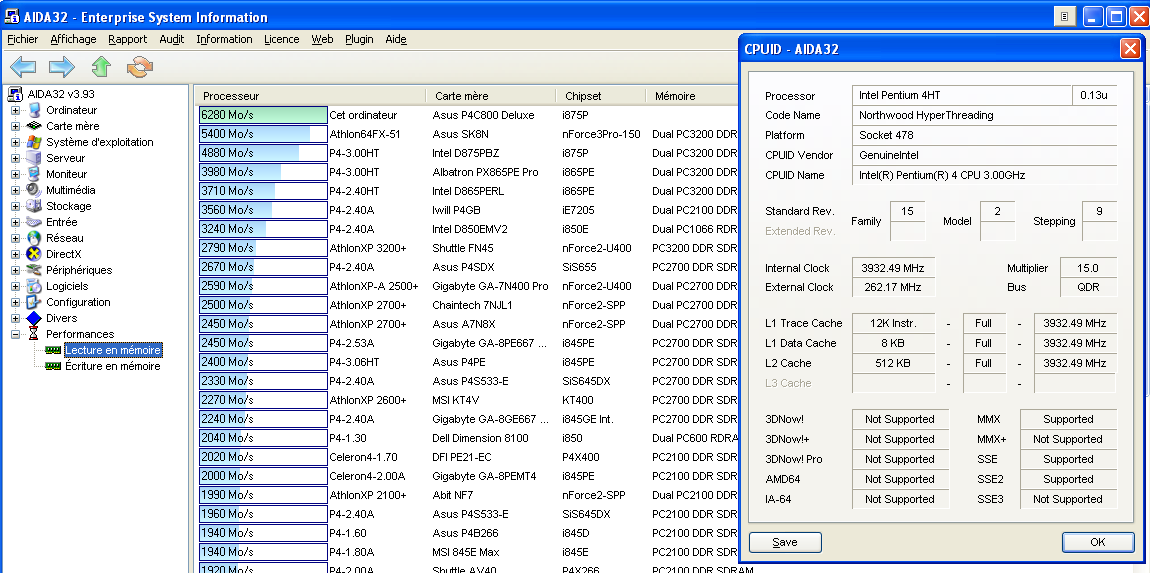Expand the Logiciels tree node

tap(15, 286)
